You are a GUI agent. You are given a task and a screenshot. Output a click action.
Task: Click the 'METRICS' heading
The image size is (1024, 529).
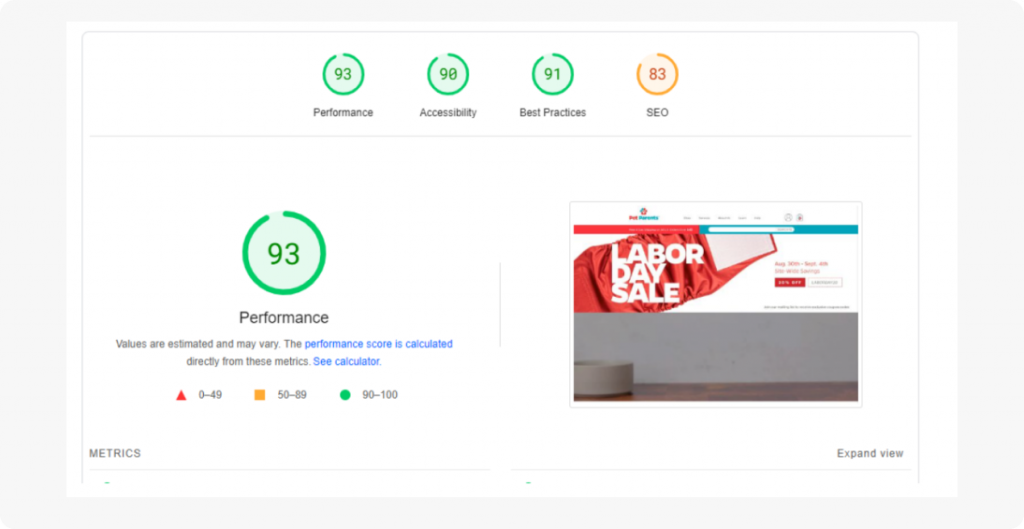click(115, 453)
